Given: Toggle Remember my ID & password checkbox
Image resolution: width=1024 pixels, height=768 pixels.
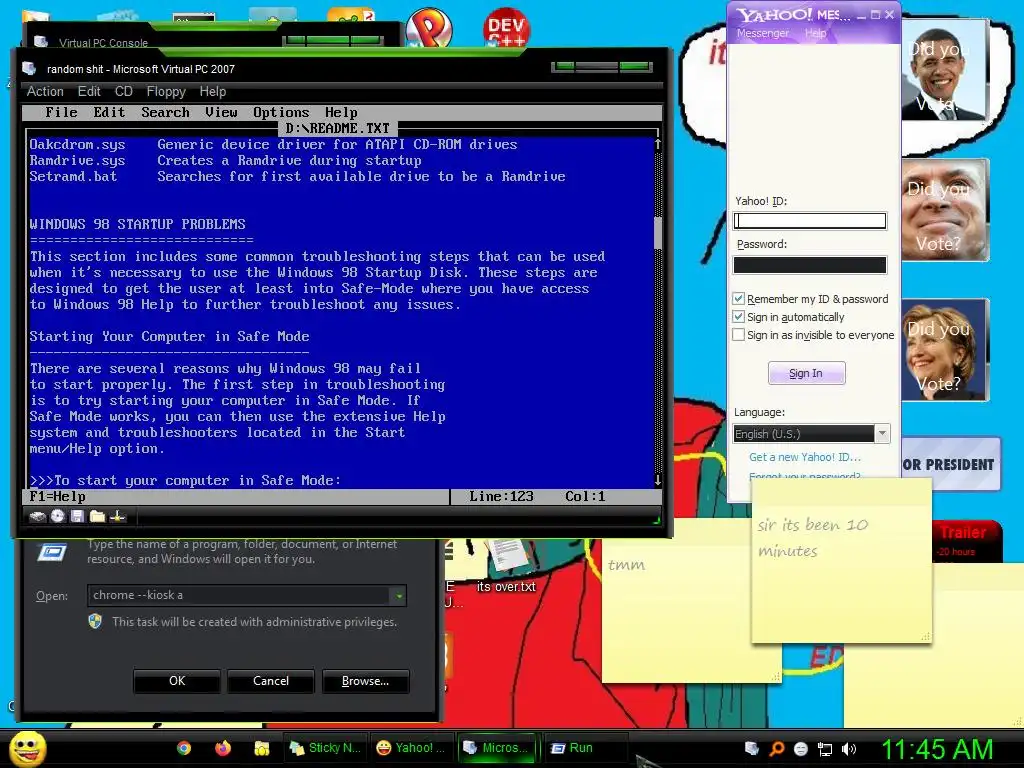Looking at the screenshot, I should [x=739, y=298].
